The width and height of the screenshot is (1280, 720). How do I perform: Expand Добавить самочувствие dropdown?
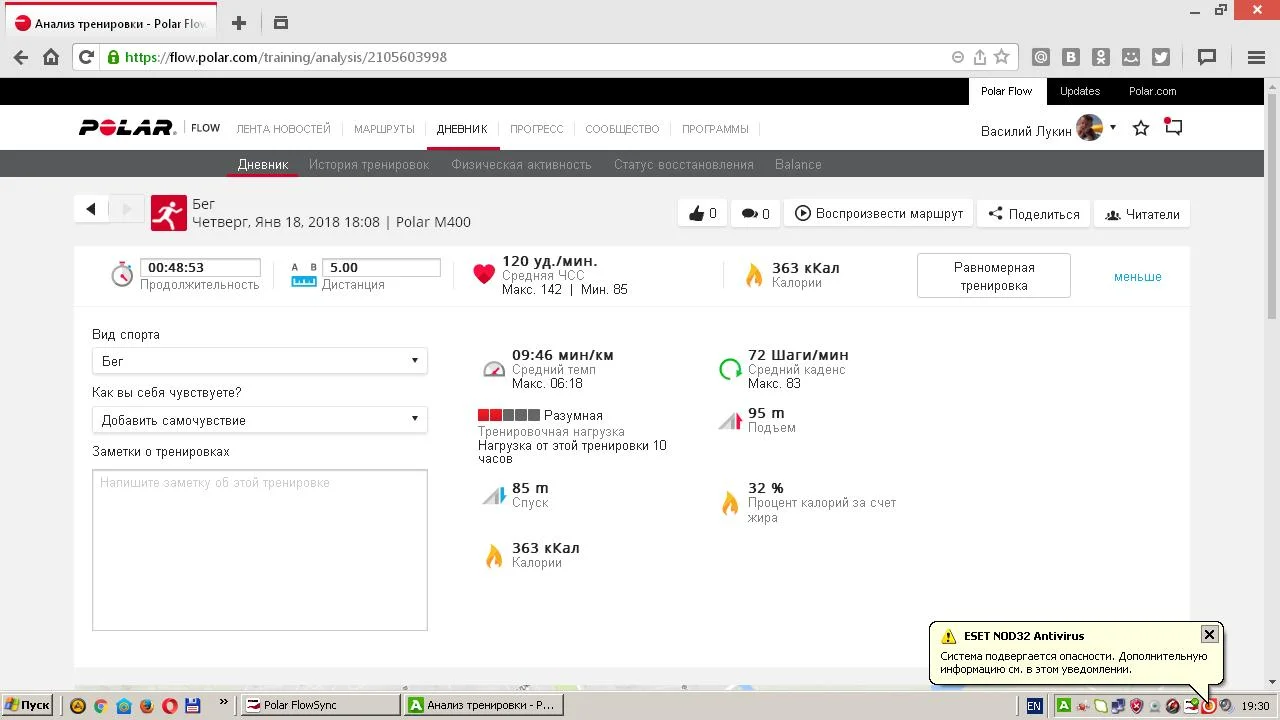pyautogui.click(x=259, y=420)
